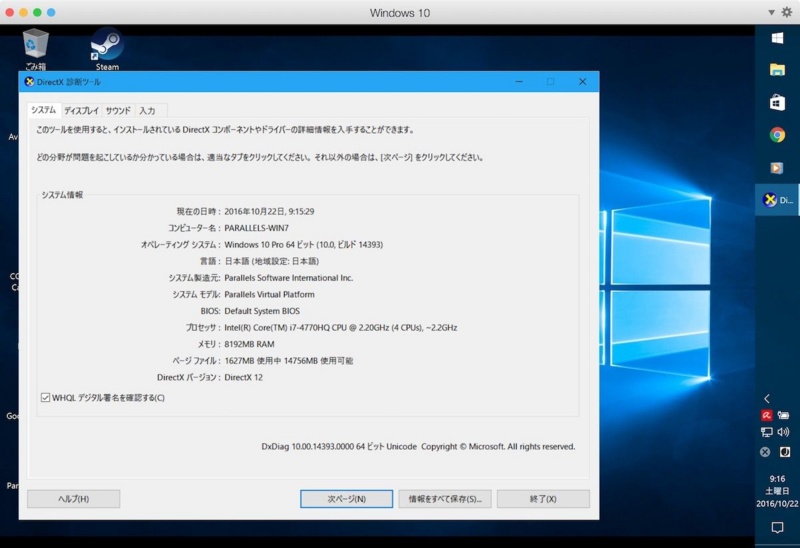Open the Parallels title bar dropdown arrow
800x548 pixels.
click(771, 12)
